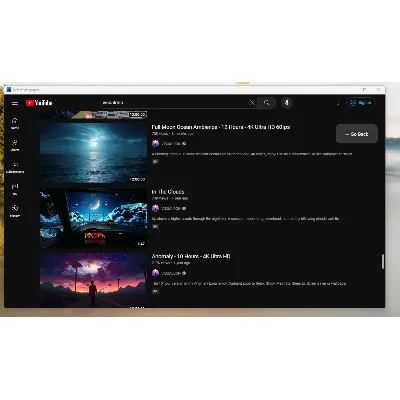Click the magnifier search button

pos(266,103)
